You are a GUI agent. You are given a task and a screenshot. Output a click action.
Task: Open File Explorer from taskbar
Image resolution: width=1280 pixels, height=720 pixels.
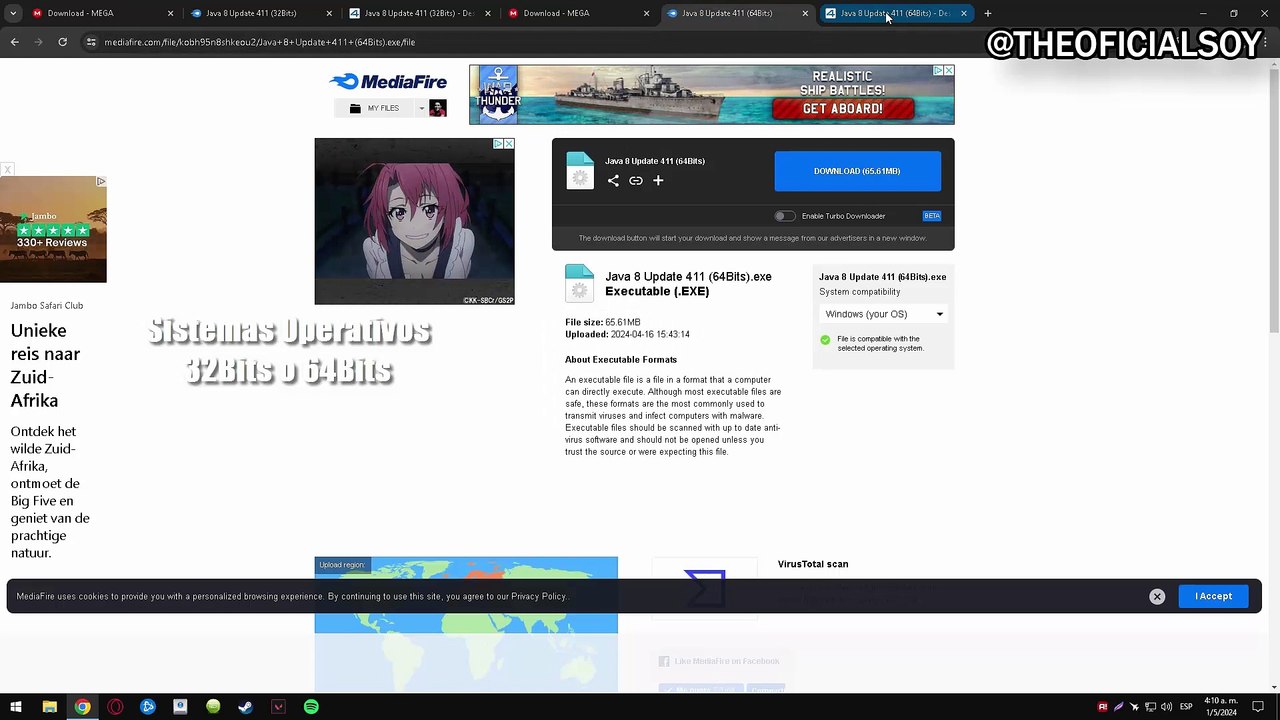click(x=49, y=707)
